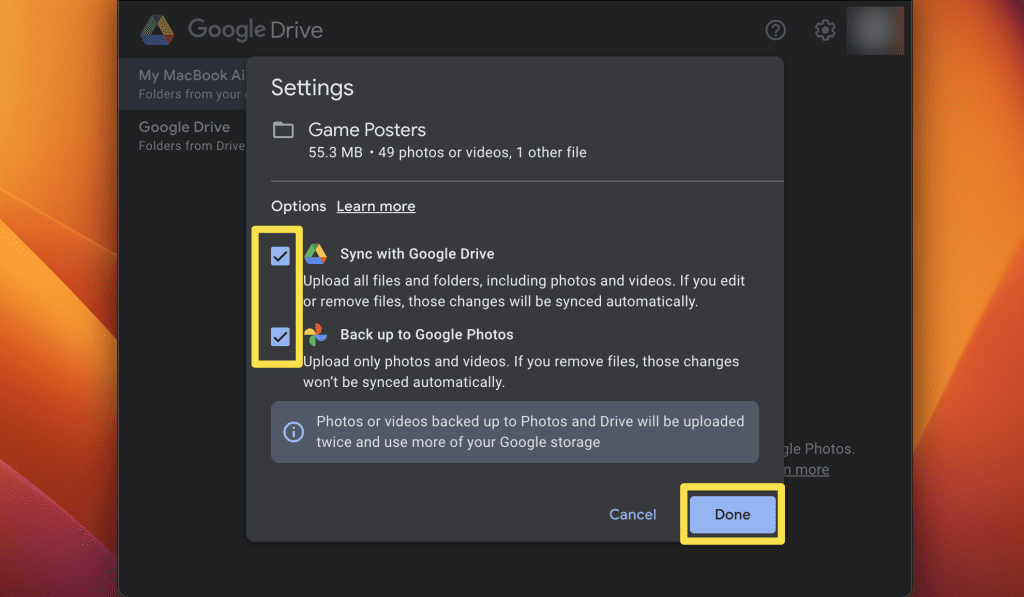The height and width of the screenshot is (597, 1024).
Task: Click the Google Drive title in the header
Action: 255,30
